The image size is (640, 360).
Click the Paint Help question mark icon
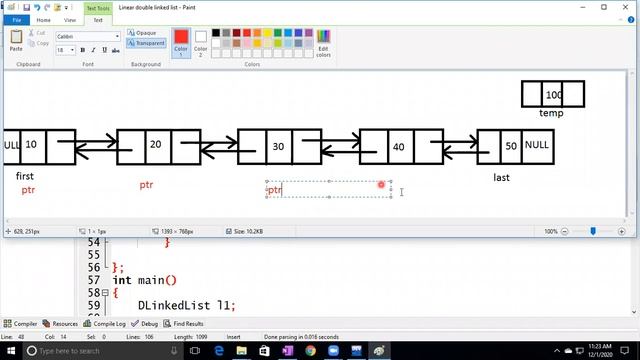point(631,20)
